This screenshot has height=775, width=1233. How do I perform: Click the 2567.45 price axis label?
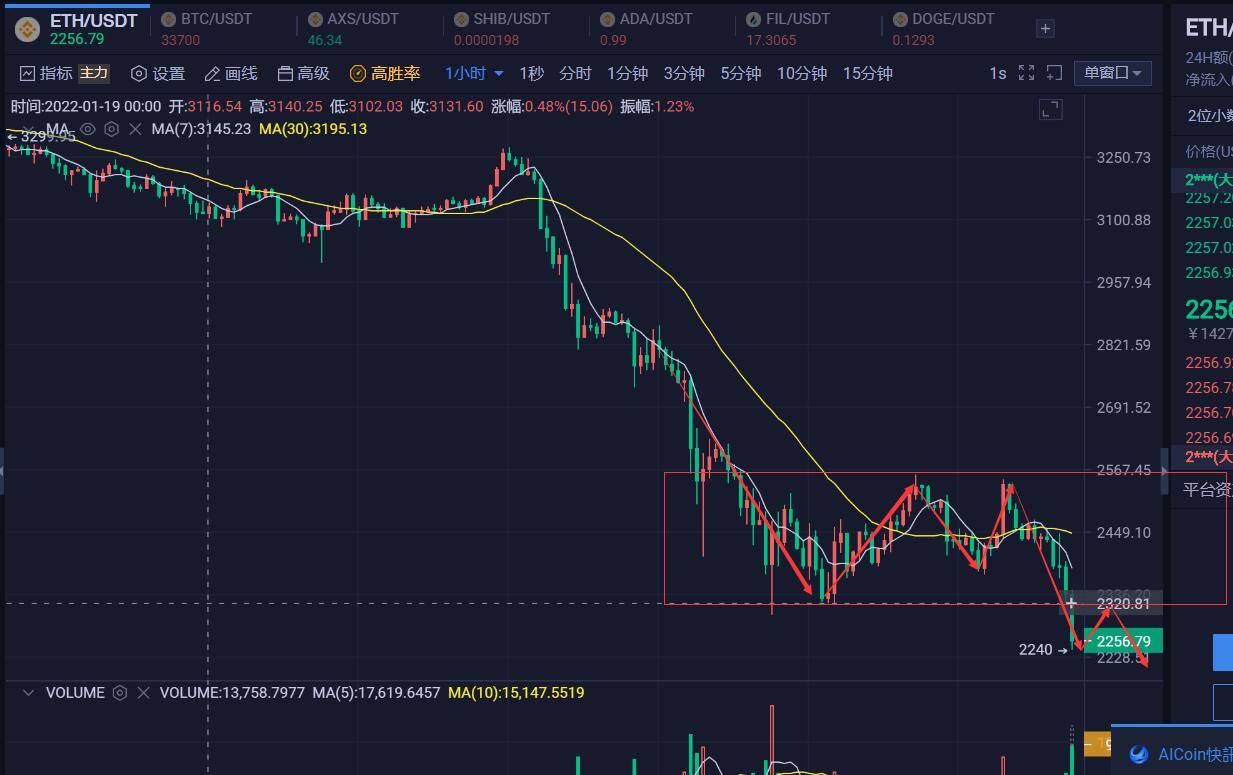(1123, 469)
